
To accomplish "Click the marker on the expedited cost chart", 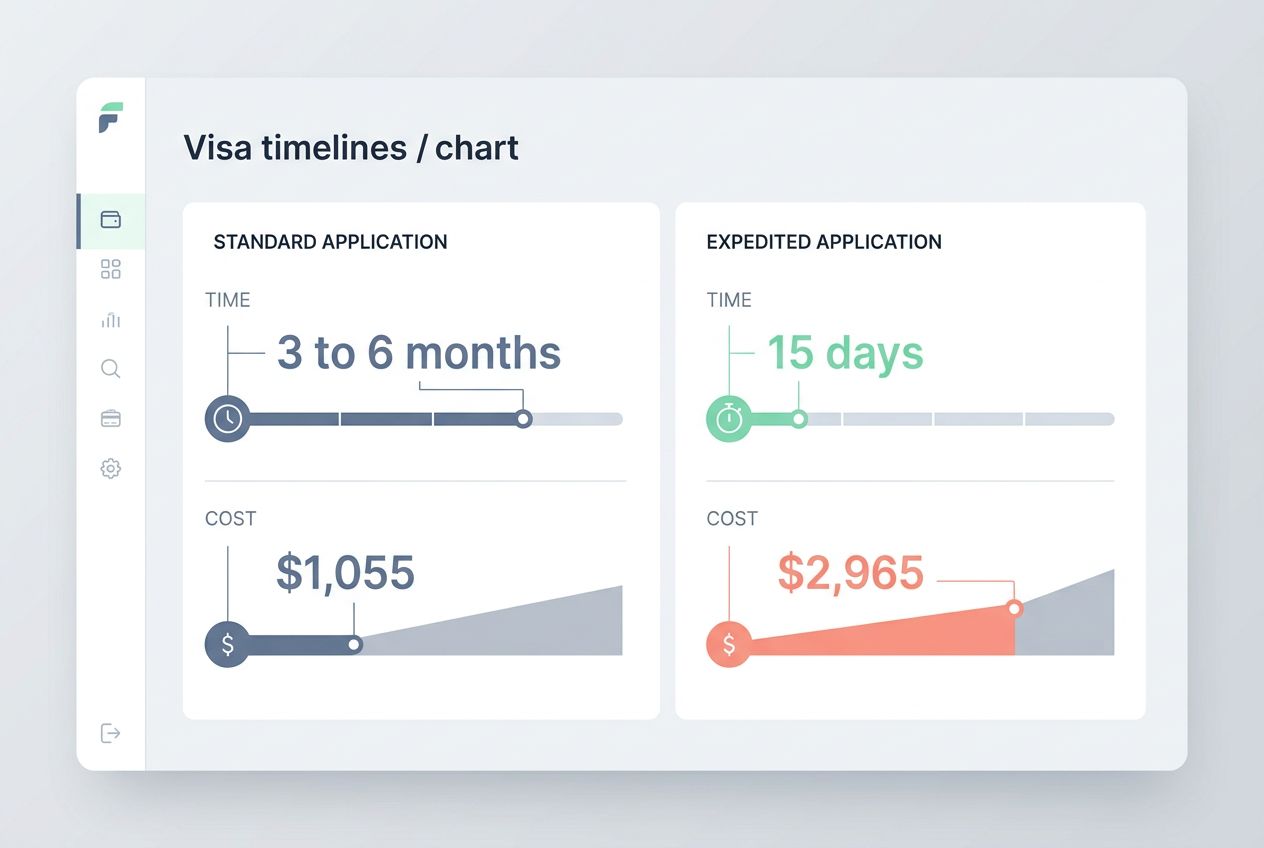I will [x=1015, y=608].
